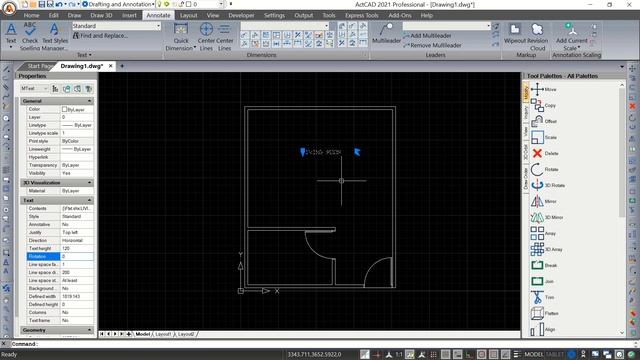The height and width of the screenshot is (360, 640).
Task: Click the Quick Dimension tool
Action: pyautogui.click(x=181, y=37)
